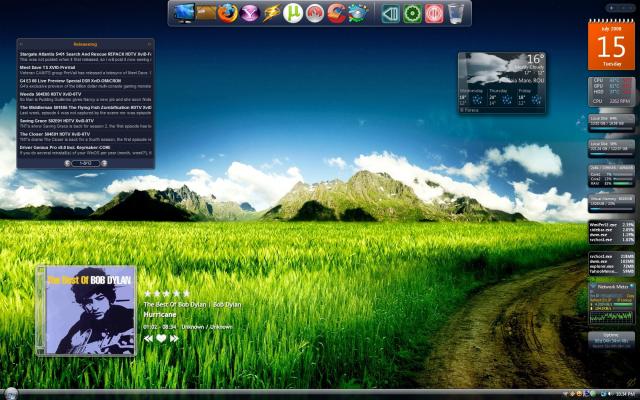Click 'The Best Of Bob Dylan | Bob Dylan' text
This screenshot has height=400, width=640.
pos(192,304)
